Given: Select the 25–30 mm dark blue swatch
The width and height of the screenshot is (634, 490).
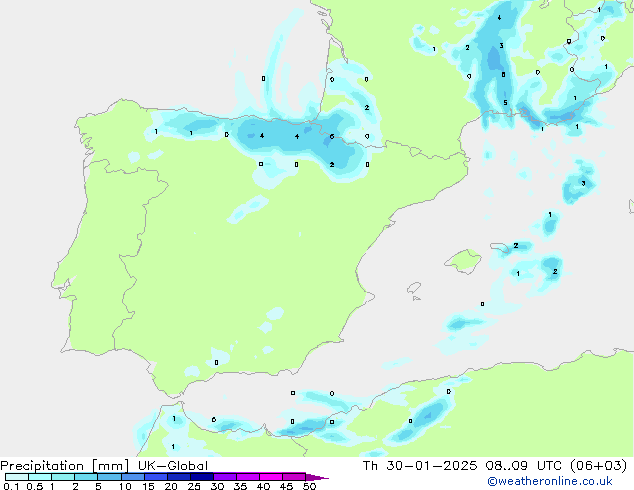Looking at the screenshot, I should 201,477.
